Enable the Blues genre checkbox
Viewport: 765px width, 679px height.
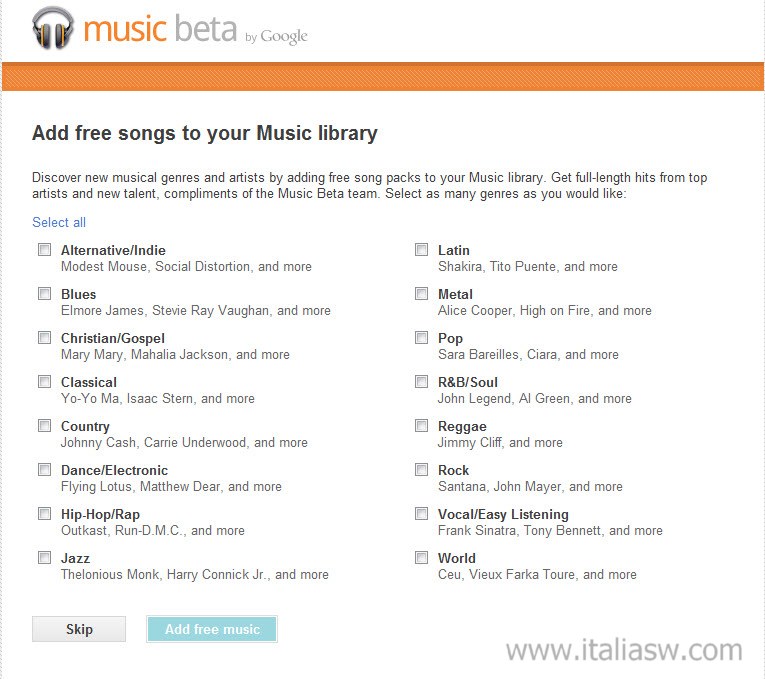[44, 294]
